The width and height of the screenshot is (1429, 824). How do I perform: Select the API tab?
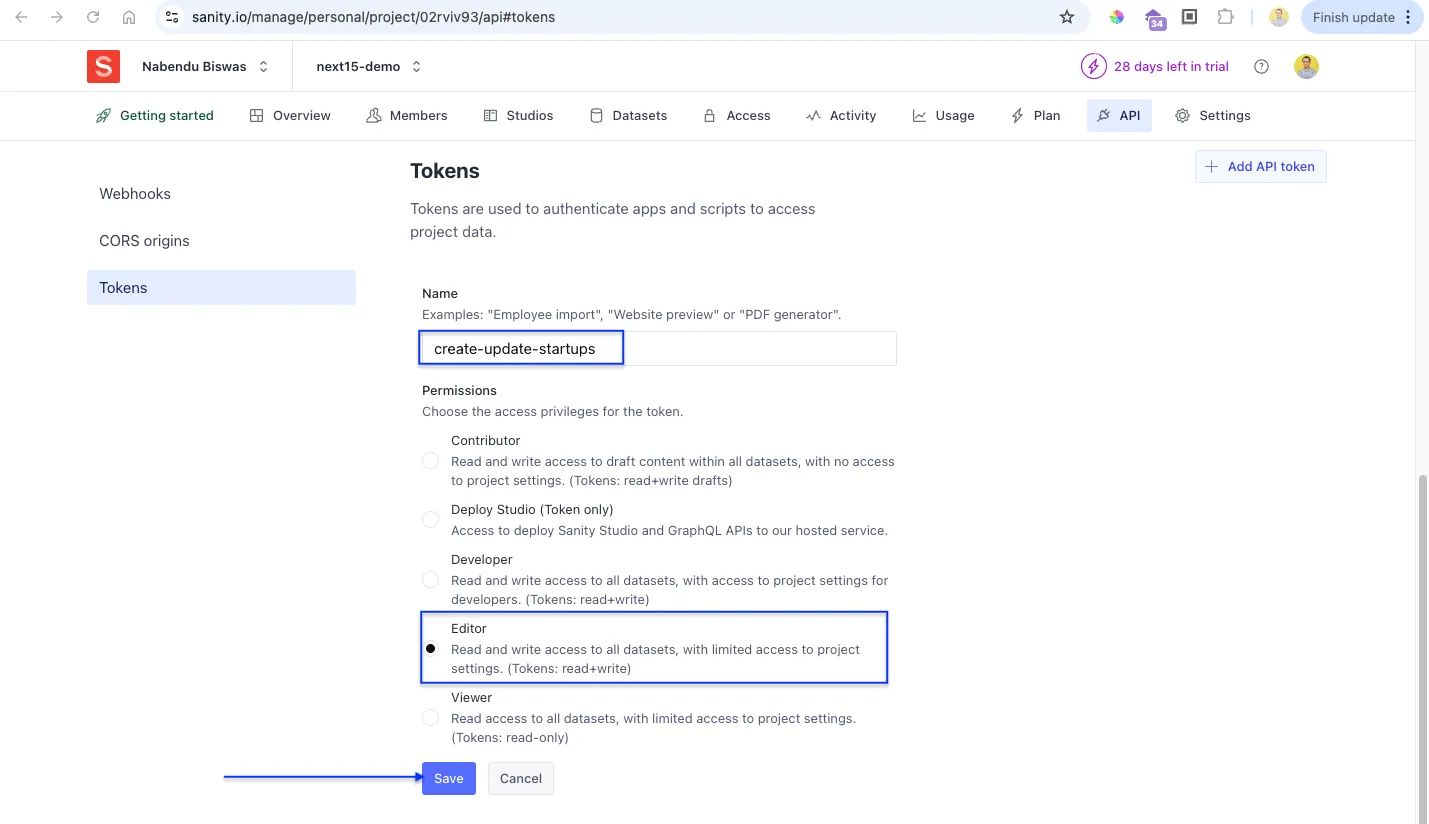tap(1119, 115)
